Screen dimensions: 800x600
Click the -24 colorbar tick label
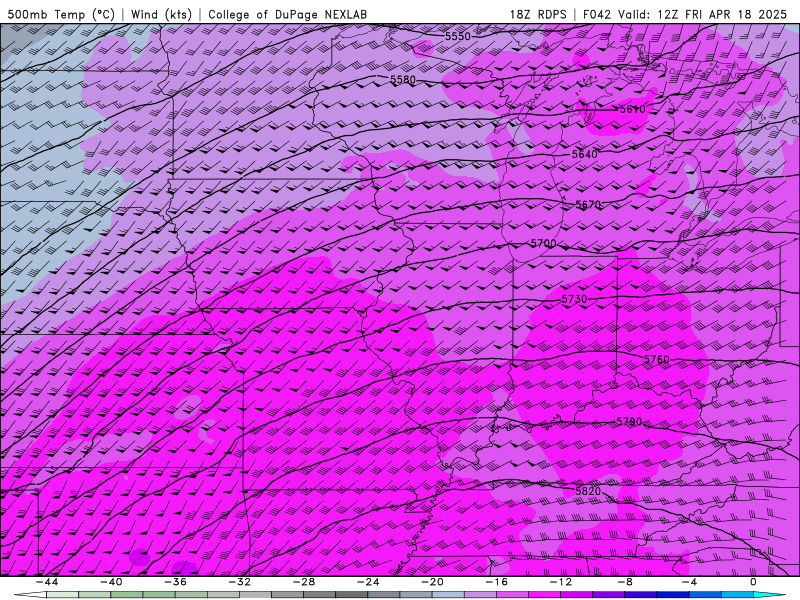[368, 582]
